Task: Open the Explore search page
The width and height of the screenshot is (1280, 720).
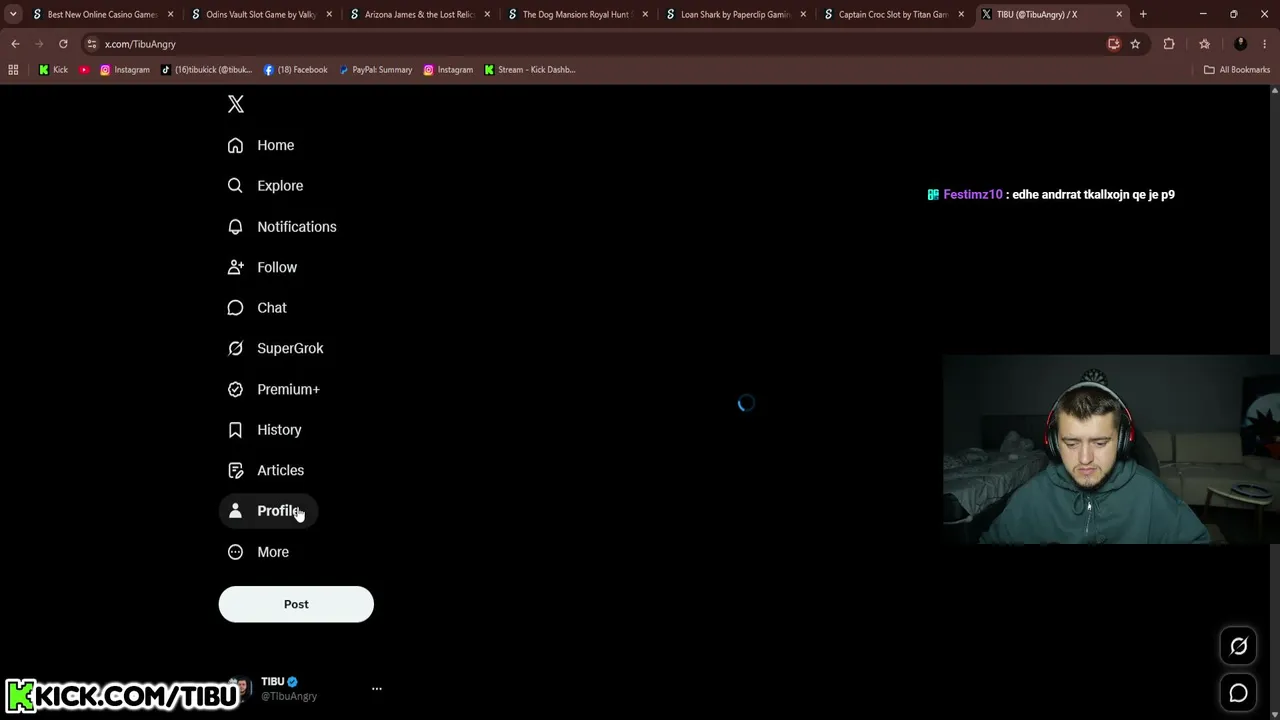Action: click(x=265, y=186)
